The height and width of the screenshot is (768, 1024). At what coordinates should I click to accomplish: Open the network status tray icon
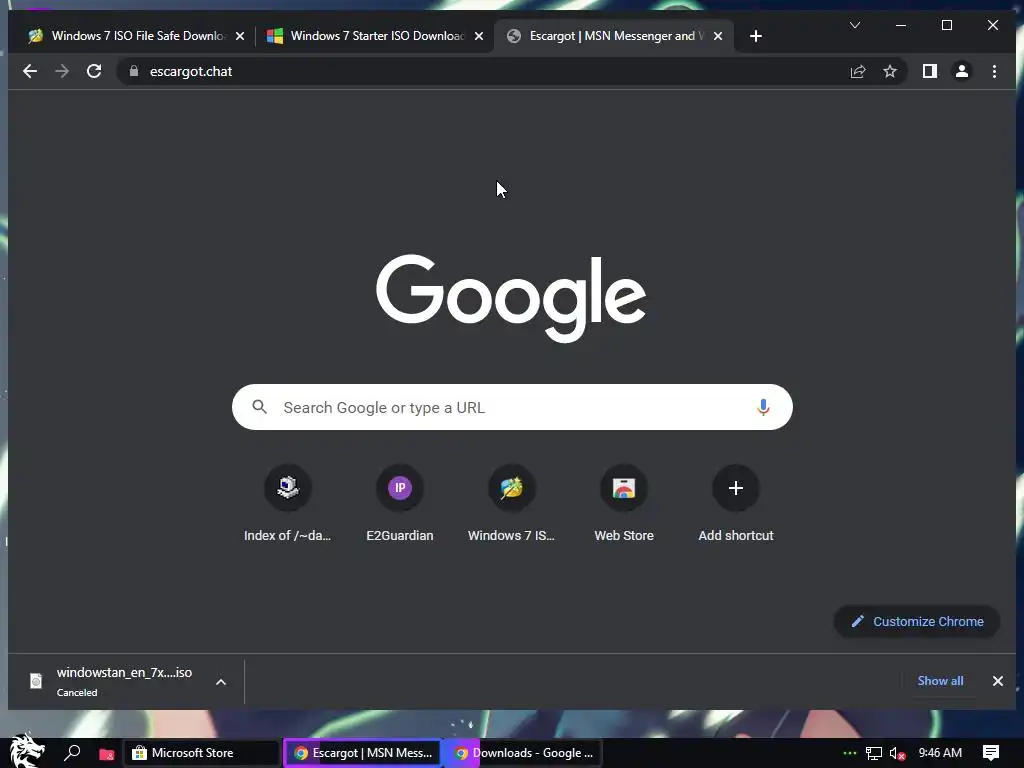tap(873, 753)
